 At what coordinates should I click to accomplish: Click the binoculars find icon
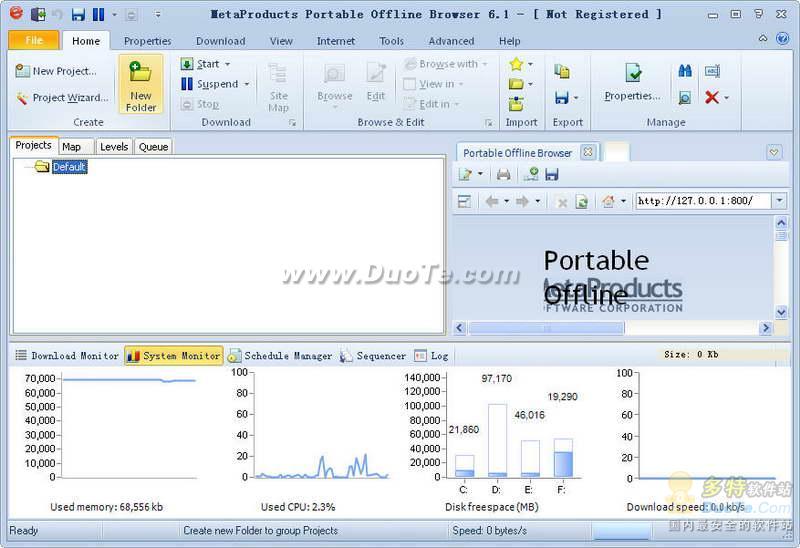(x=685, y=71)
